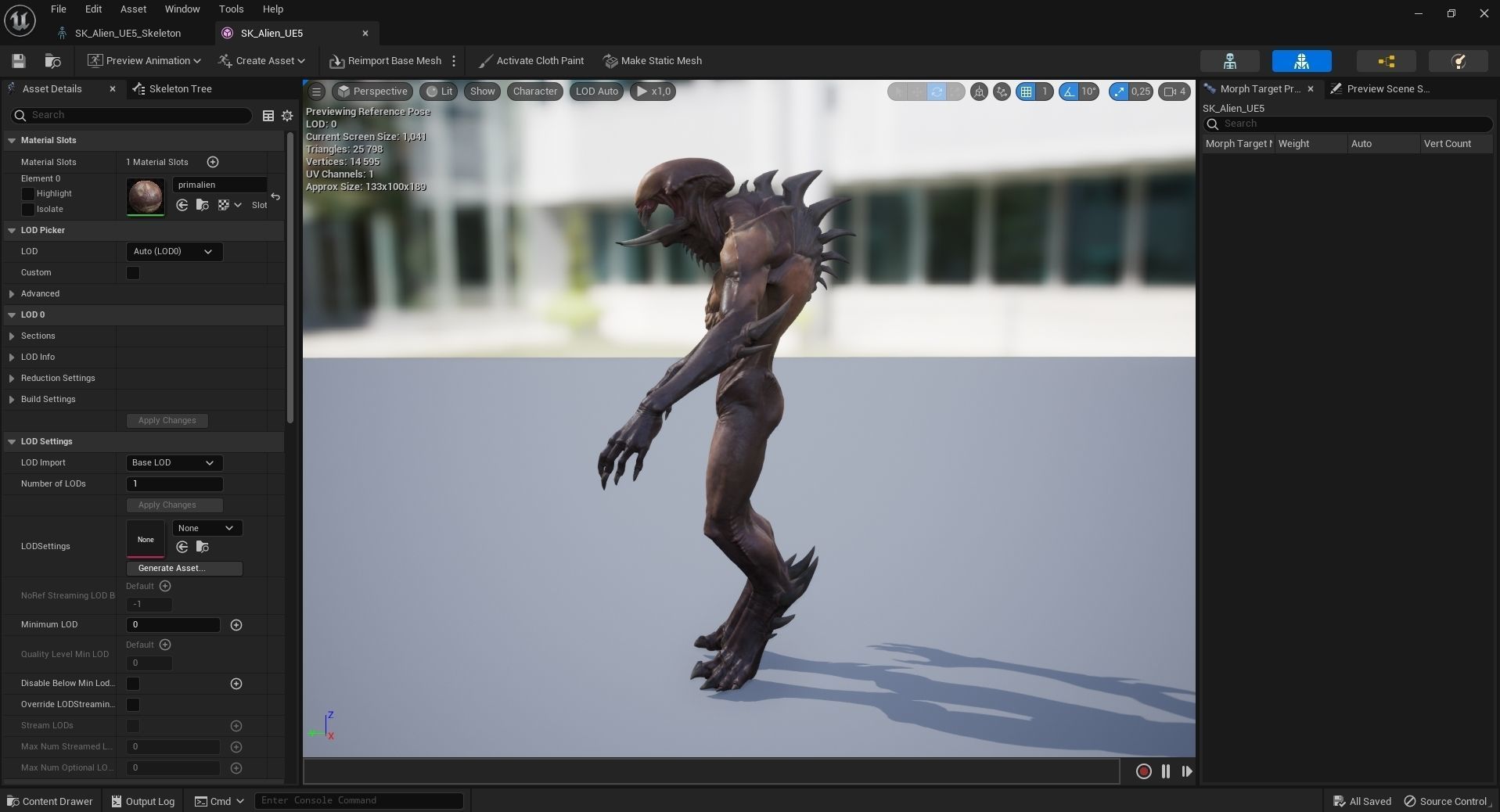Open the LOD Import Base LOD dropdown
This screenshot has height=812, width=1500.
click(174, 463)
